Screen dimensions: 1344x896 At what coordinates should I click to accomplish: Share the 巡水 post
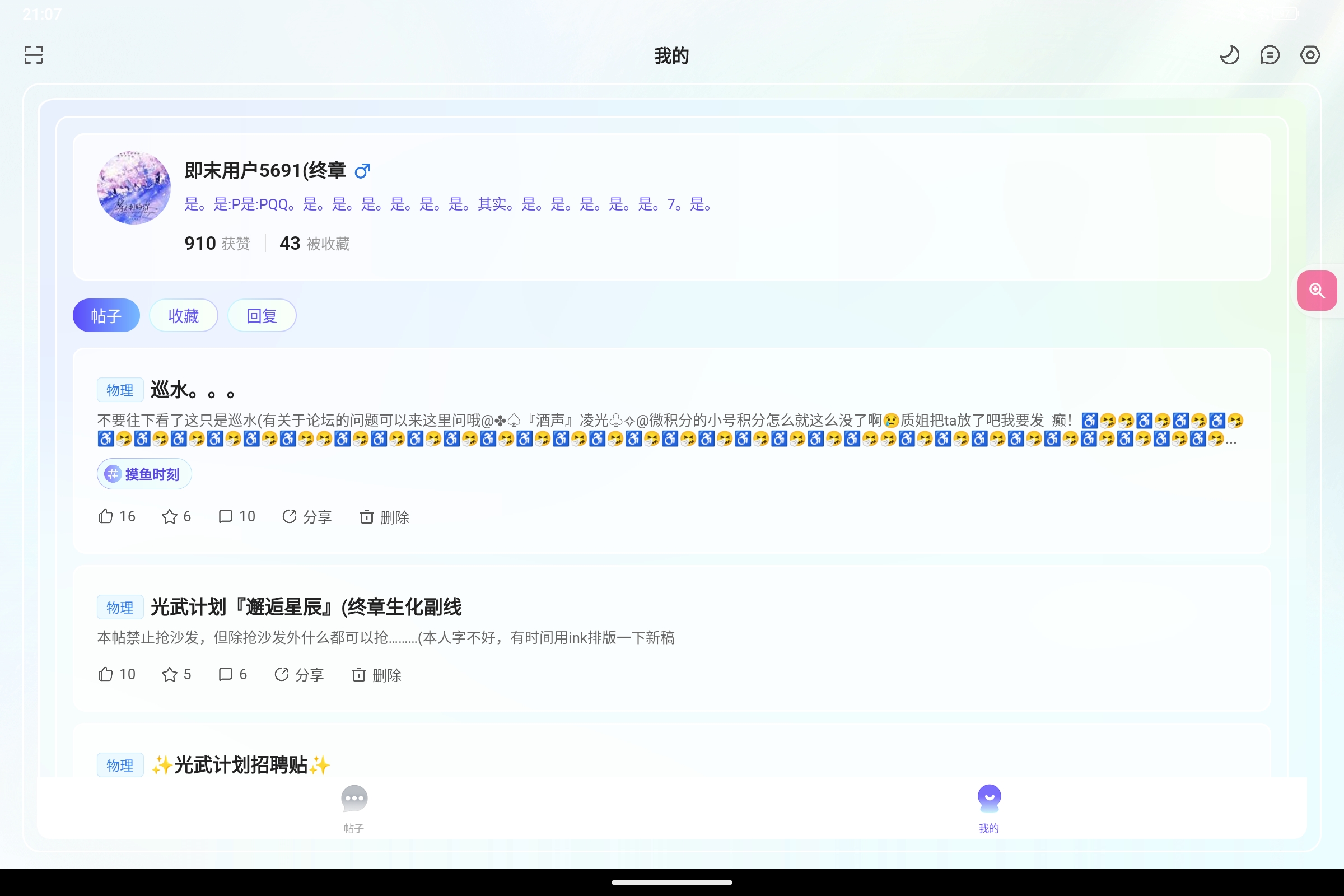point(307,516)
